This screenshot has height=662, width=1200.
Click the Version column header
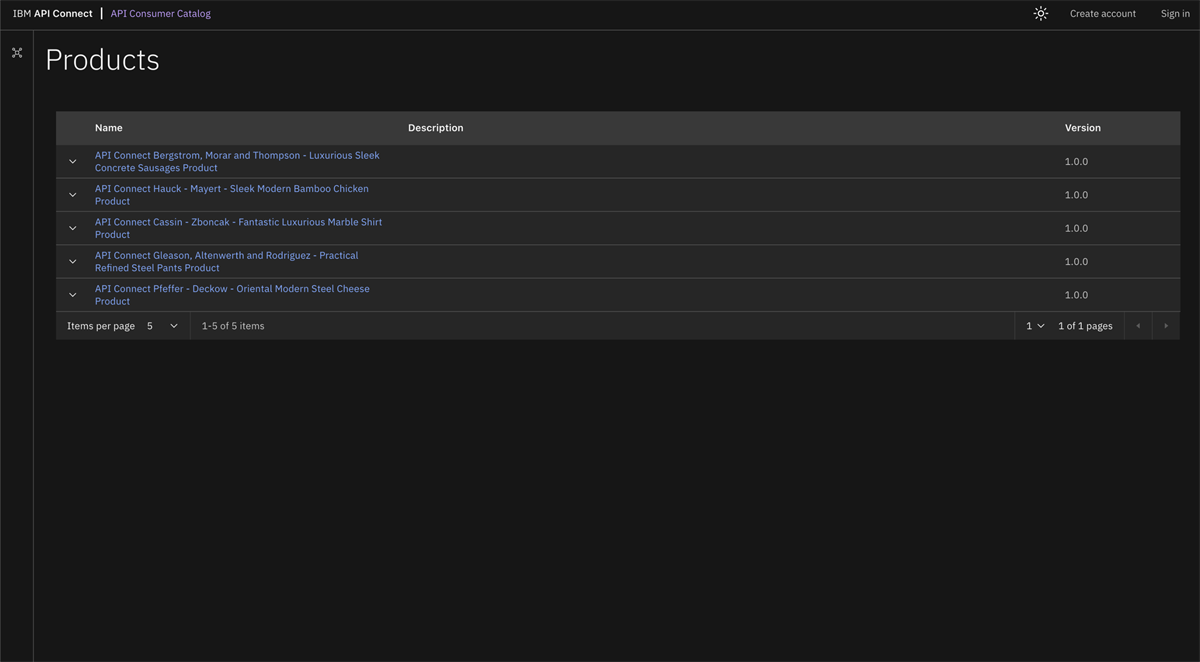tap(1083, 128)
